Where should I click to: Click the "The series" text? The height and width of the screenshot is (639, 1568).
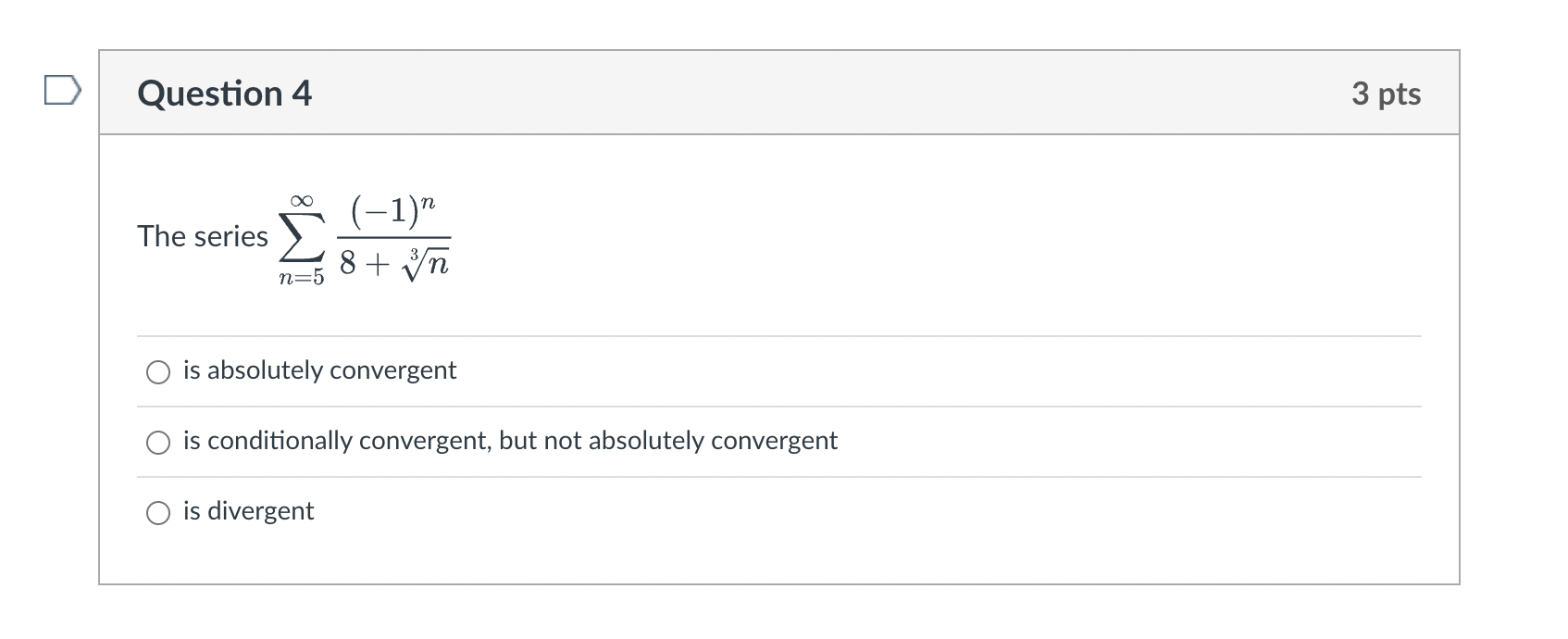tap(203, 236)
